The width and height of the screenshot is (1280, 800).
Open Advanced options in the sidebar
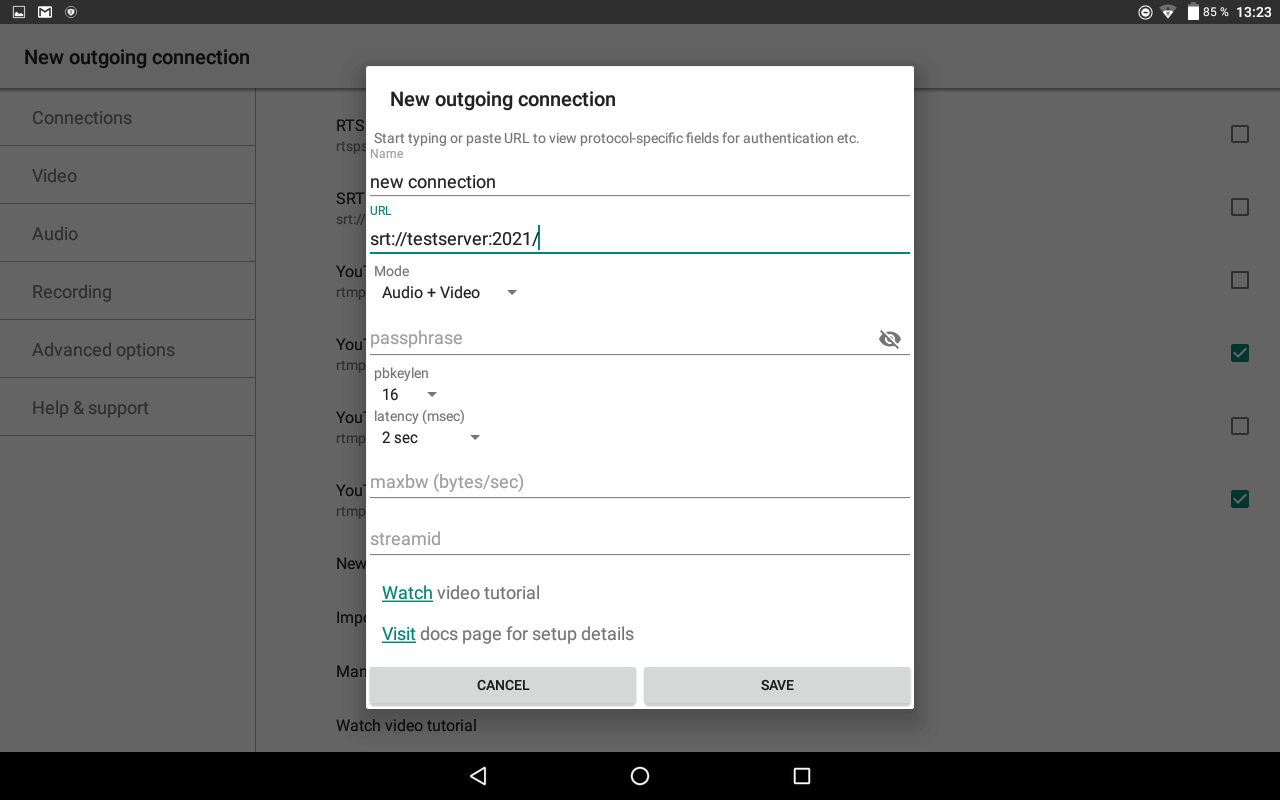pos(128,349)
